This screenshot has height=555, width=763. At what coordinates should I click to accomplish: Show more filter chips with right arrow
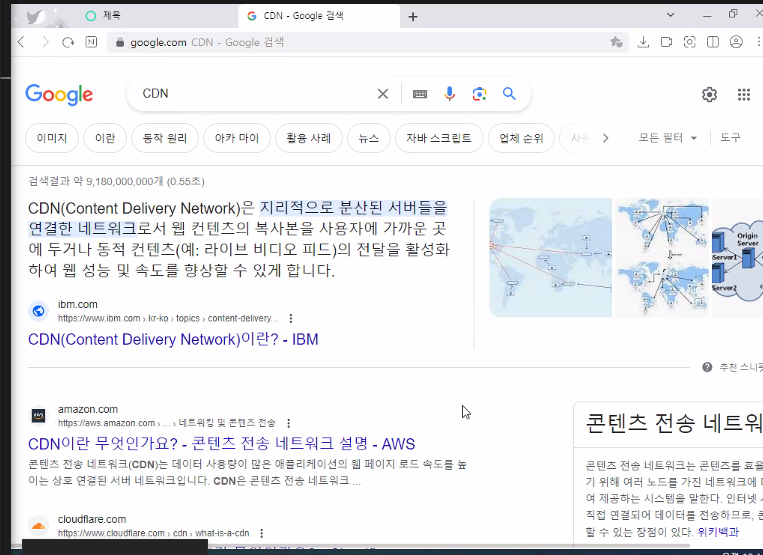(605, 138)
